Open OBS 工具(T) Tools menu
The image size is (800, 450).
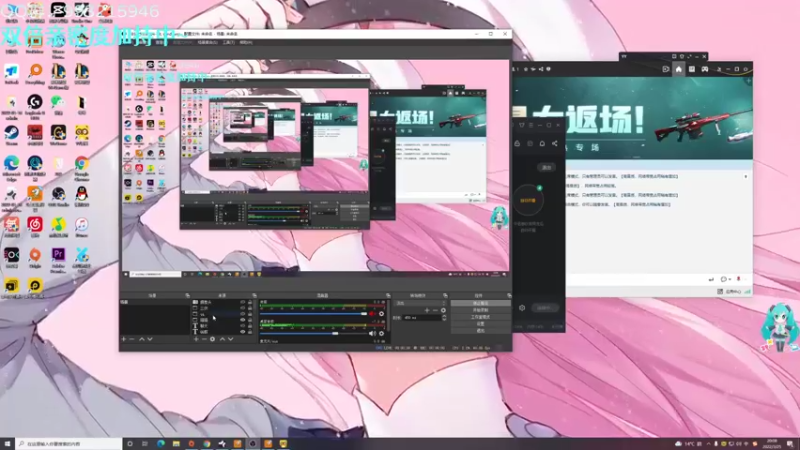click(229, 42)
